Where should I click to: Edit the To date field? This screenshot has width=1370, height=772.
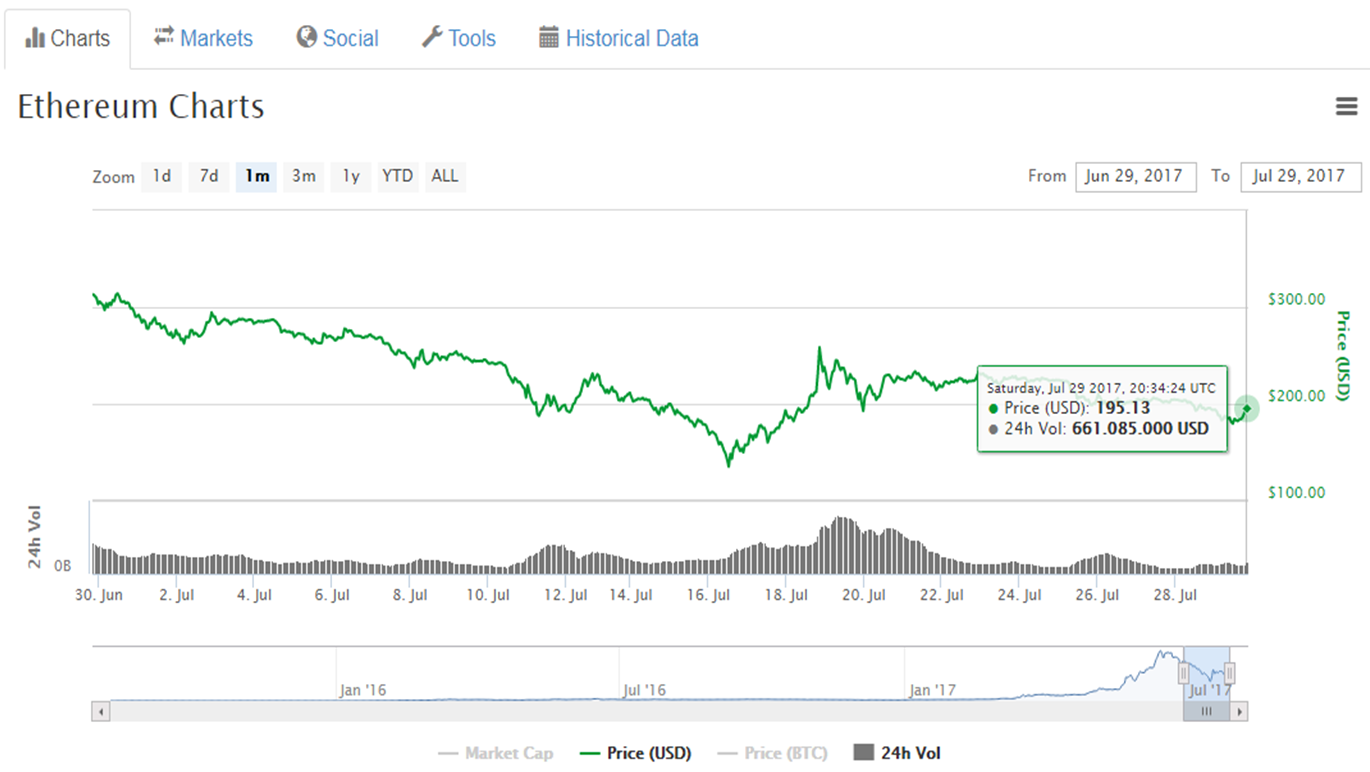tap(1300, 176)
